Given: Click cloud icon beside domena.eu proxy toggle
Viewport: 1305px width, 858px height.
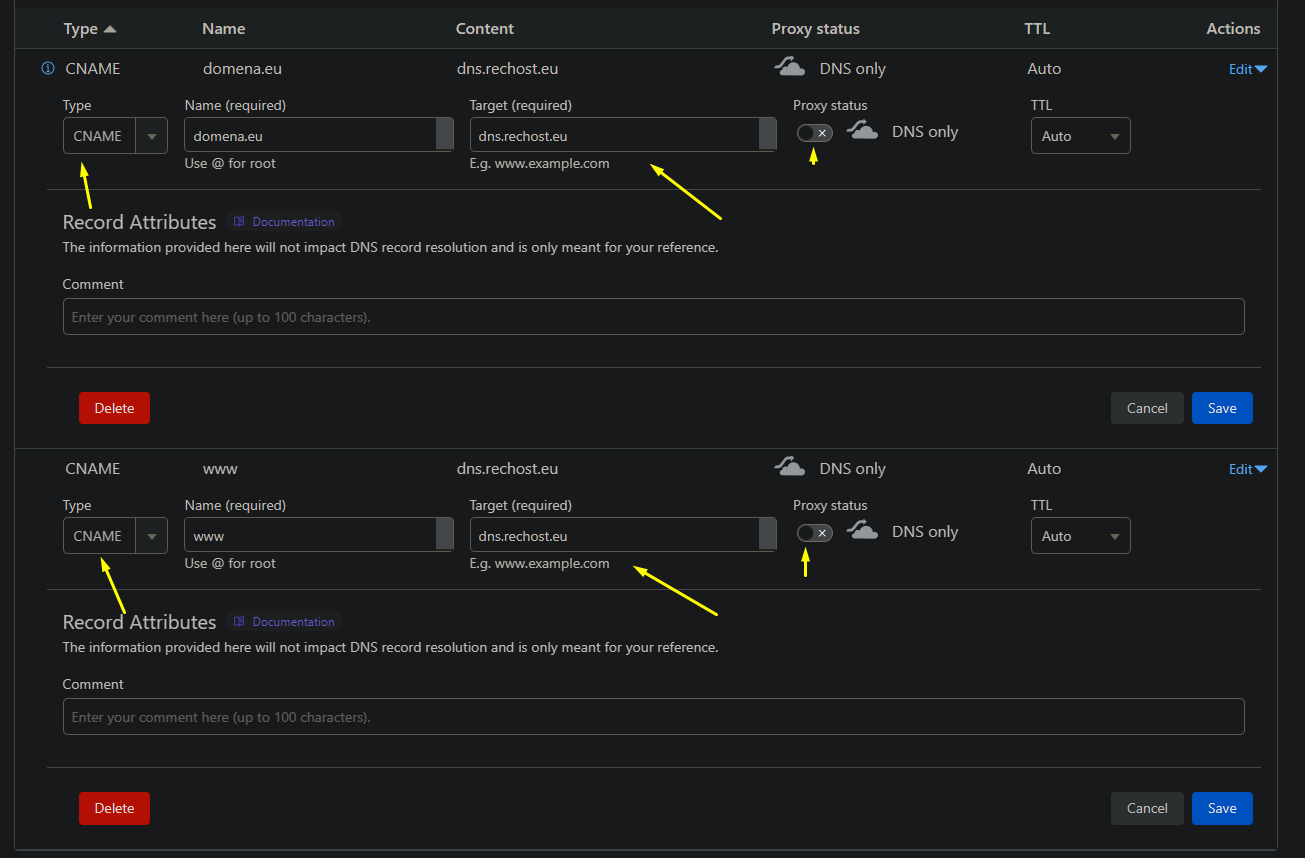Looking at the screenshot, I should [x=862, y=131].
